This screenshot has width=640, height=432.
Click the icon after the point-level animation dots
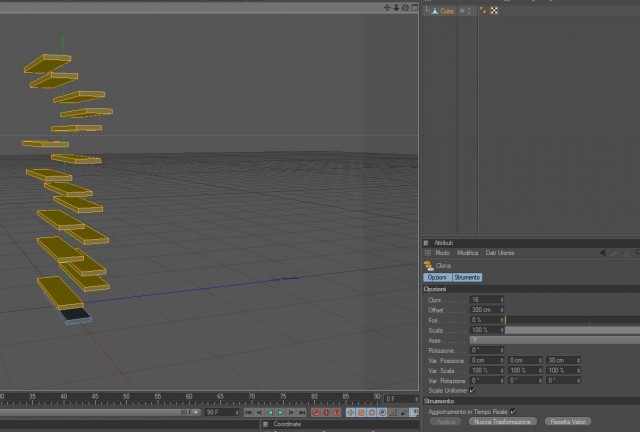(x=403, y=412)
